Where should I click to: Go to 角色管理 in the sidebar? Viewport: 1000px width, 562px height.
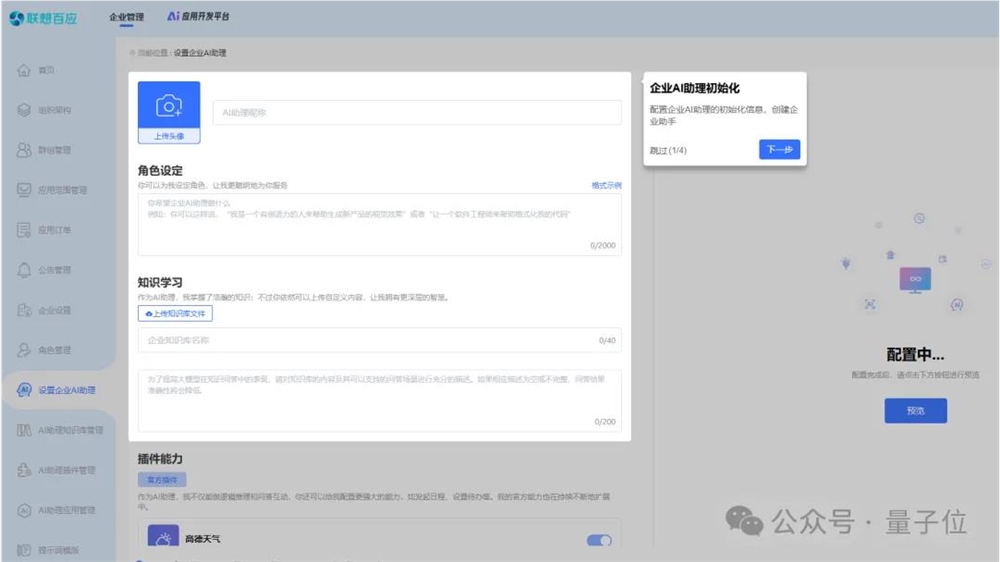pyautogui.click(x=54, y=350)
